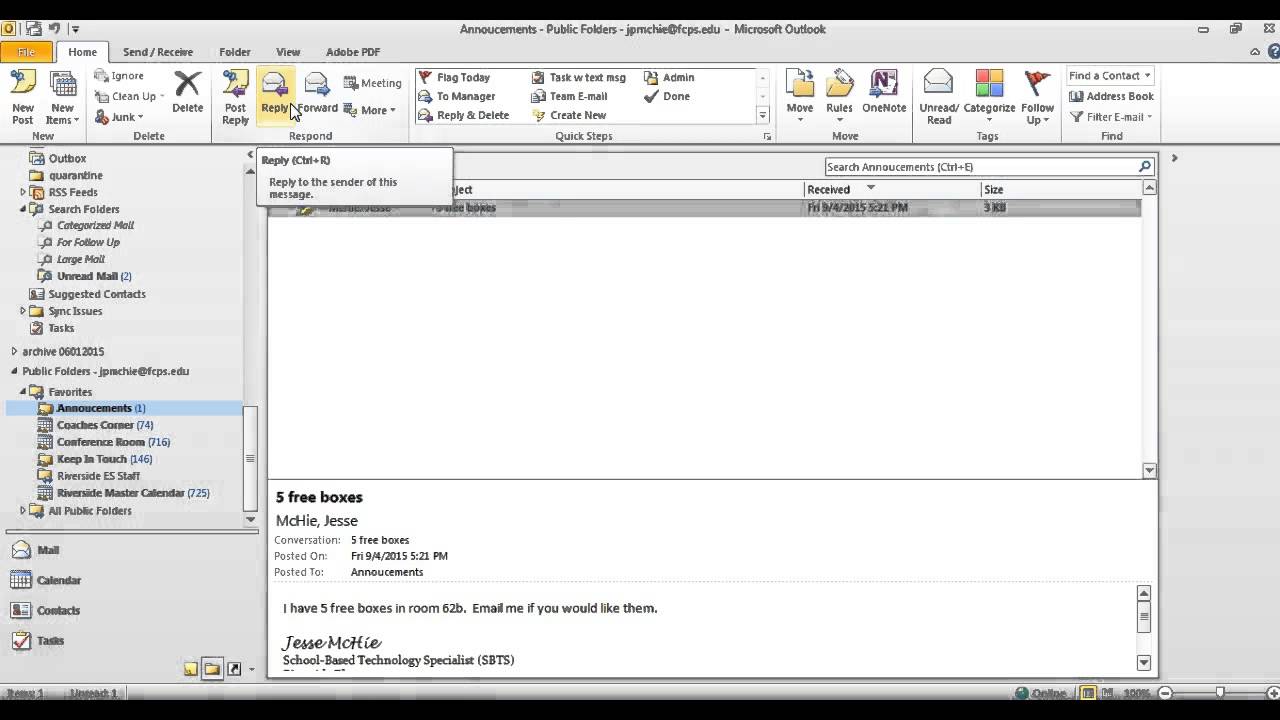Run Task w text msg quick step
This screenshot has width=1280, height=720.
click(579, 77)
